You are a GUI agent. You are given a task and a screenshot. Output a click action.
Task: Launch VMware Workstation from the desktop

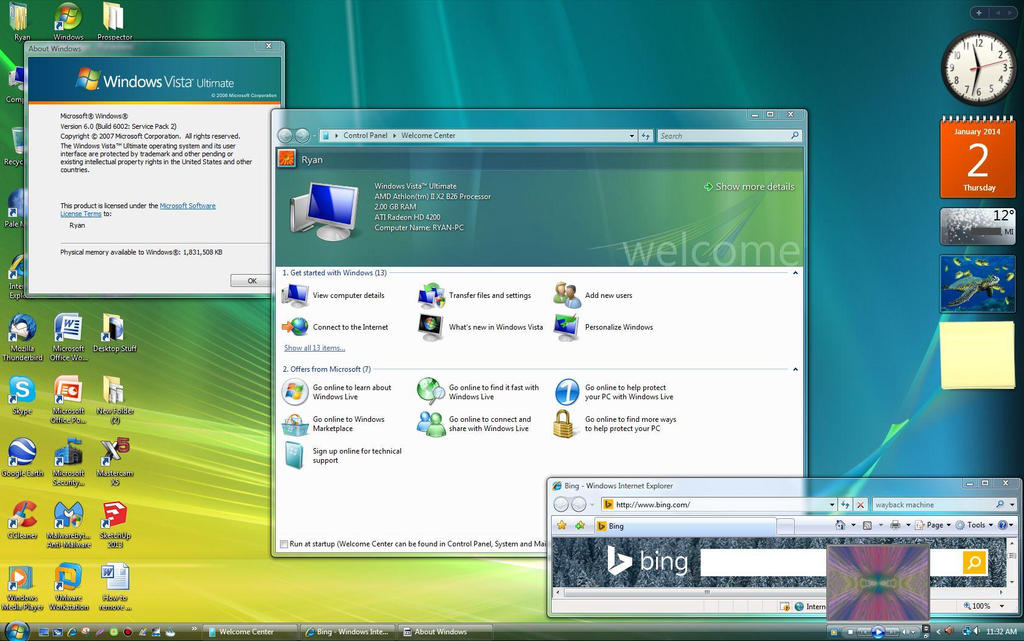pos(69,587)
